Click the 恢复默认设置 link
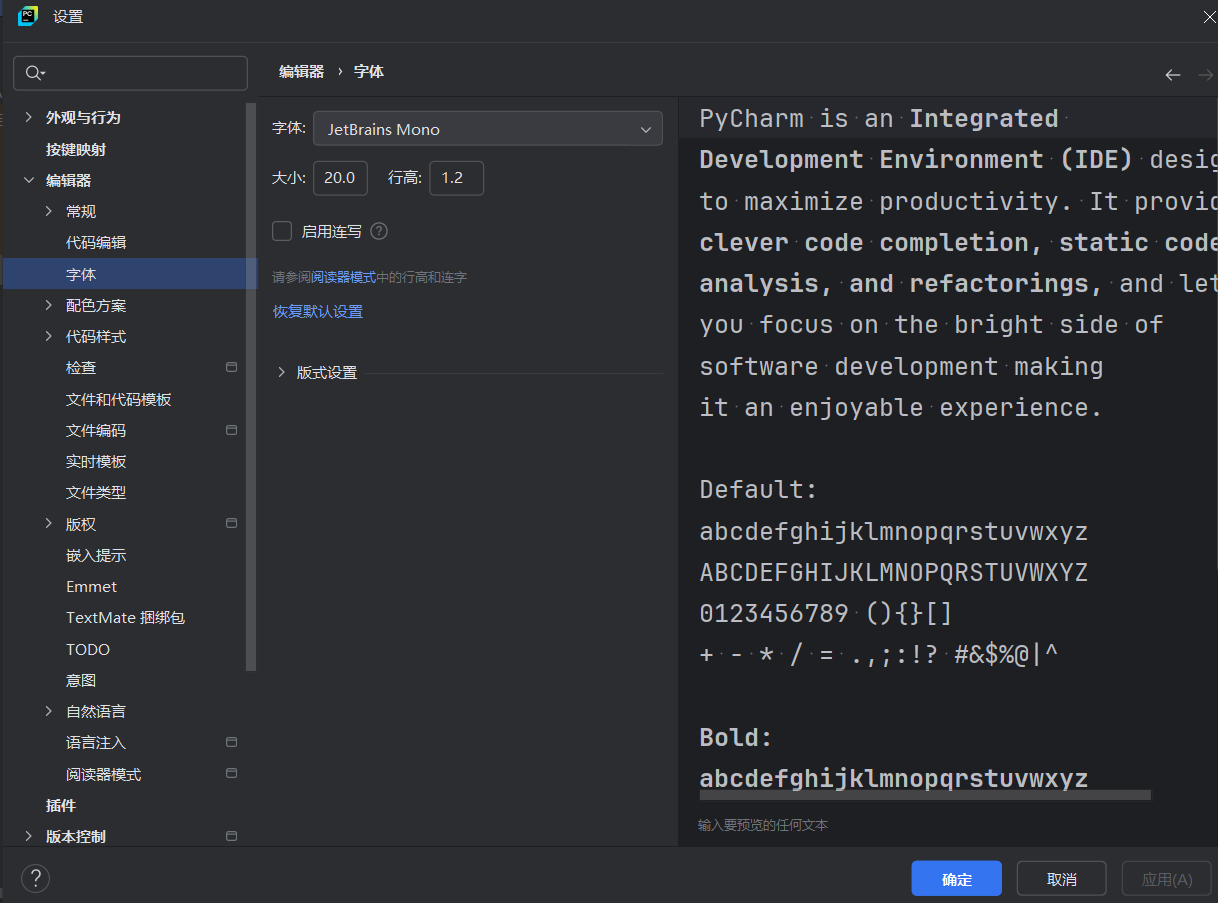The width and height of the screenshot is (1218, 903). pos(318,312)
